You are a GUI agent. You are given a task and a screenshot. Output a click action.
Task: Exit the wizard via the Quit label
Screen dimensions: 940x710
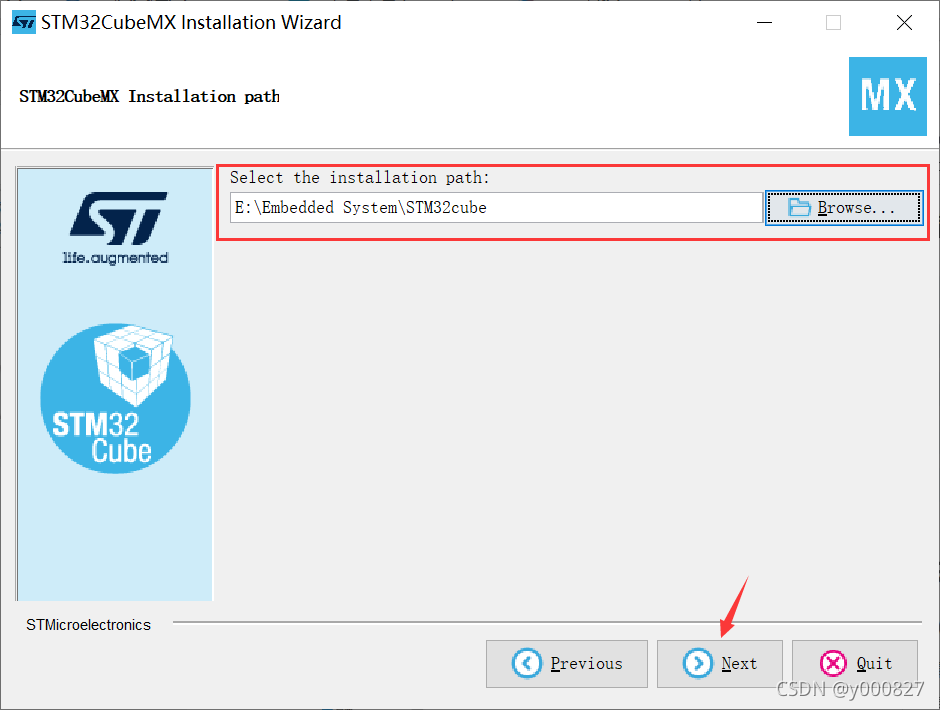[x=874, y=663]
